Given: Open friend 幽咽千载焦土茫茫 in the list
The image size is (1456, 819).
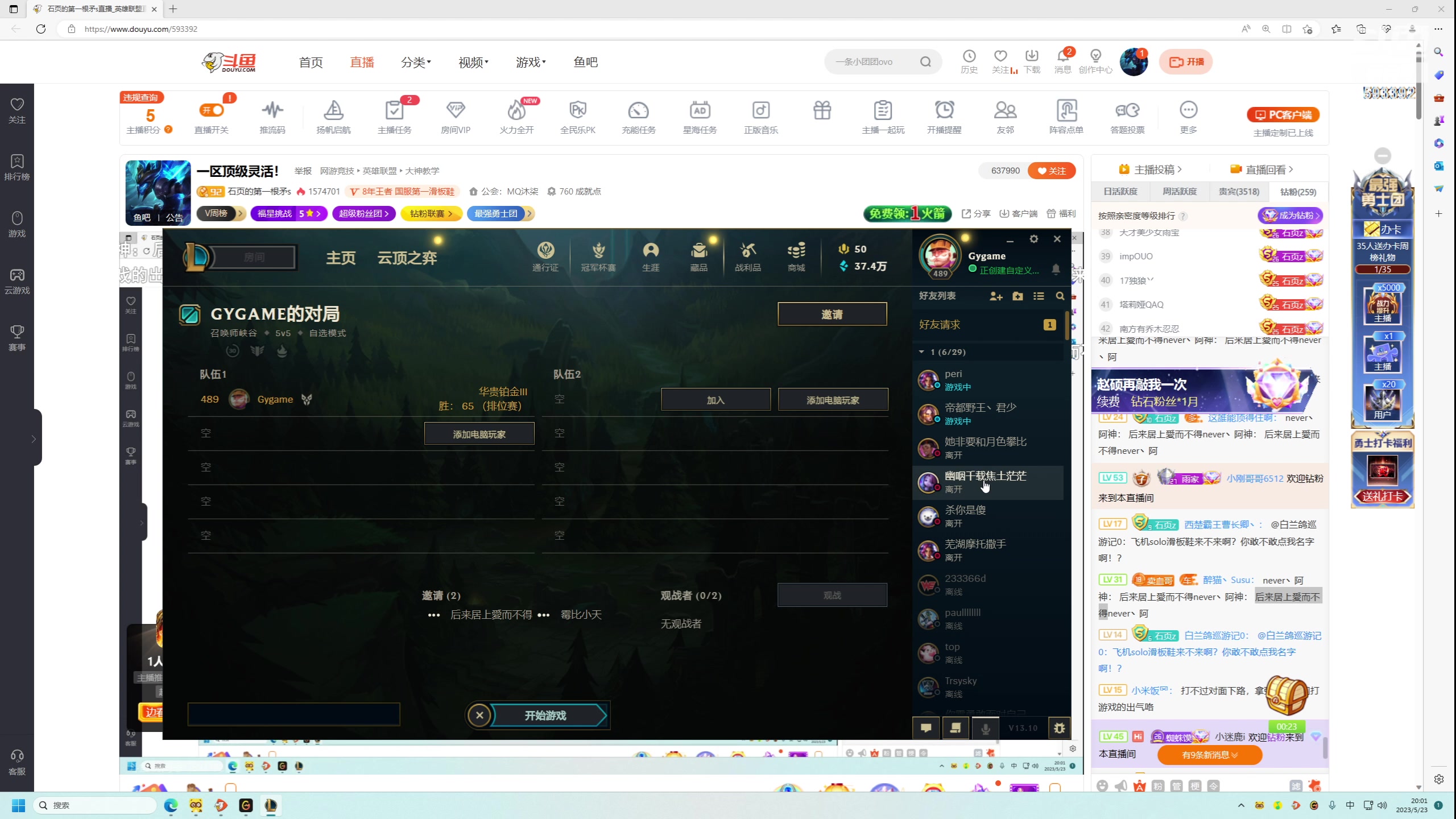Looking at the screenshot, I should 987,482.
